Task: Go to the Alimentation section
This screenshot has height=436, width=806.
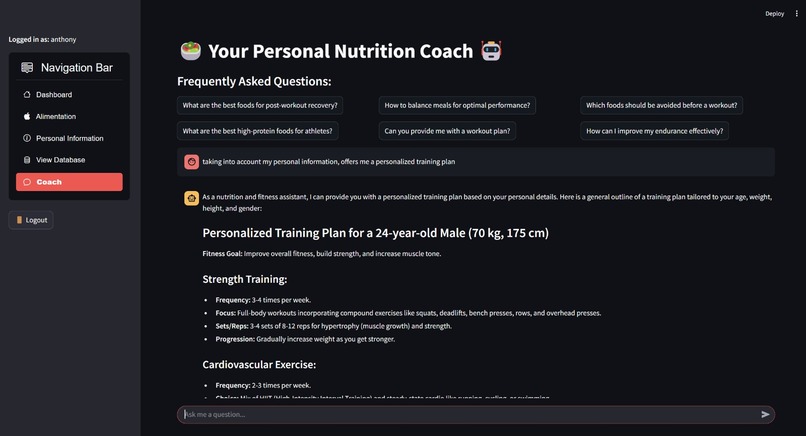Action: 56,117
